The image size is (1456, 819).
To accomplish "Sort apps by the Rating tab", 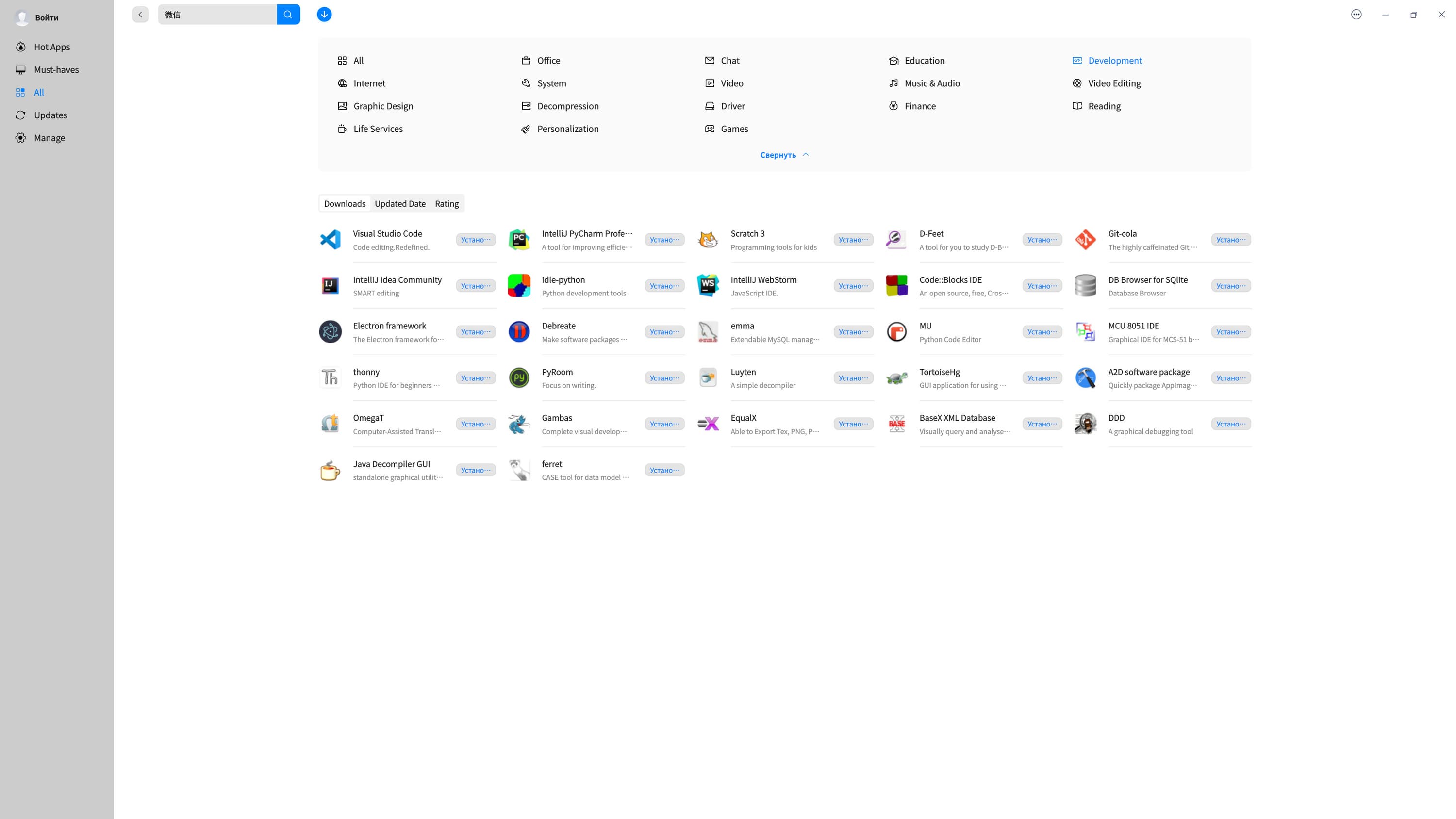I will click(447, 203).
